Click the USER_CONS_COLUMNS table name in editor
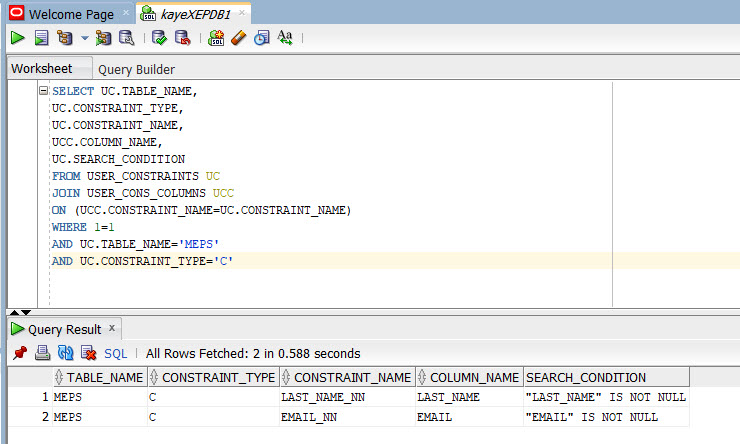Image resolution: width=740 pixels, height=444 pixels. point(146,193)
